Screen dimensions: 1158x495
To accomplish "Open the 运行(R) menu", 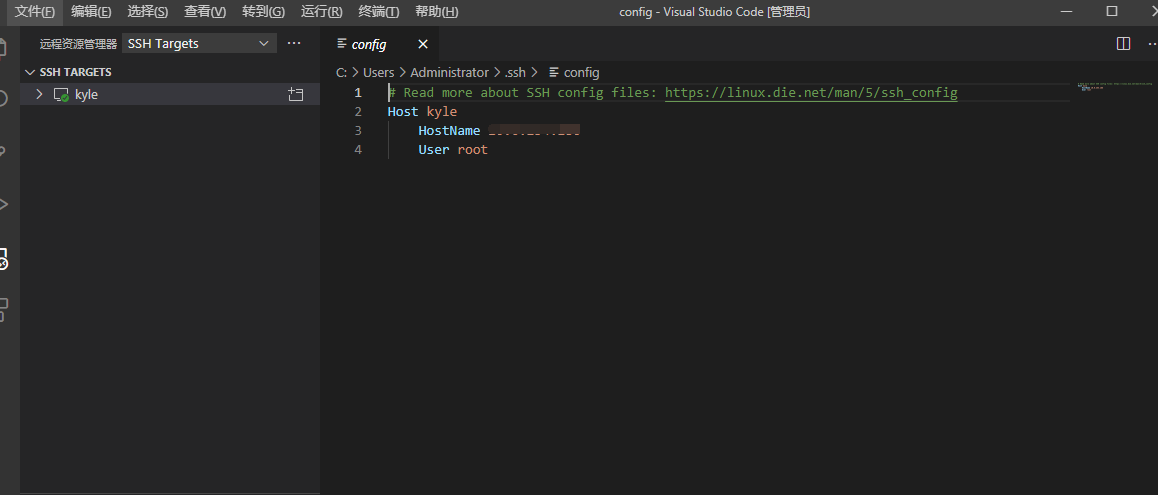I will click(321, 12).
